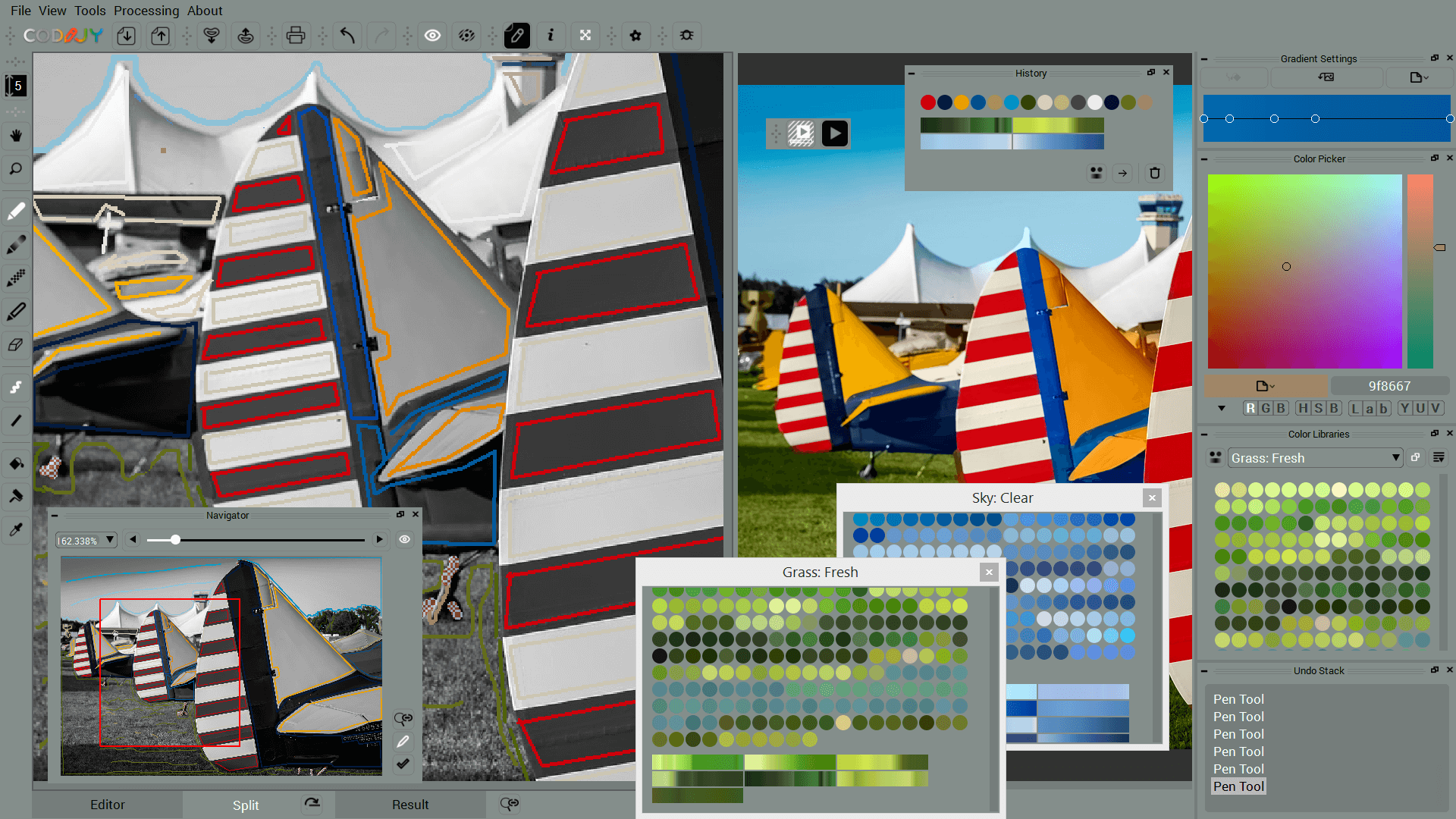
Task: Click the print icon in toolbar
Action: [296, 36]
